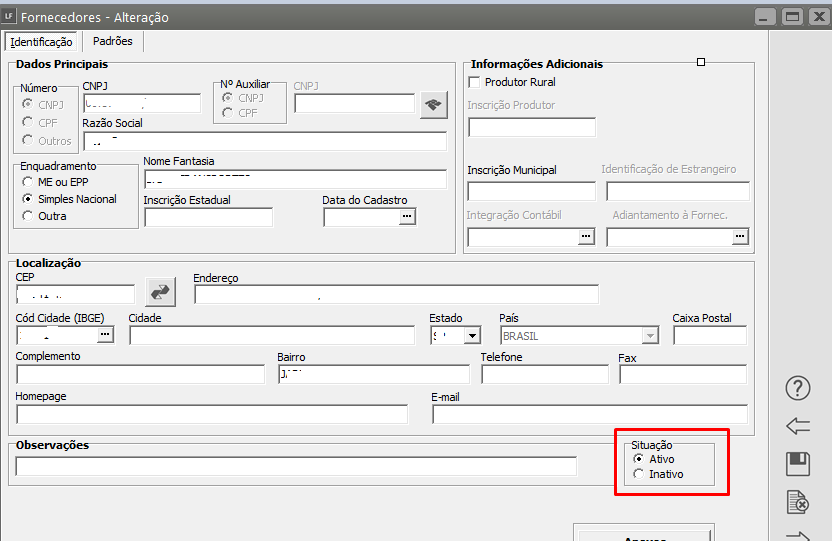The width and height of the screenshot is (832, 541).
Task: Open Data do Cadastro date picker button
Action: tap(407, 216)
